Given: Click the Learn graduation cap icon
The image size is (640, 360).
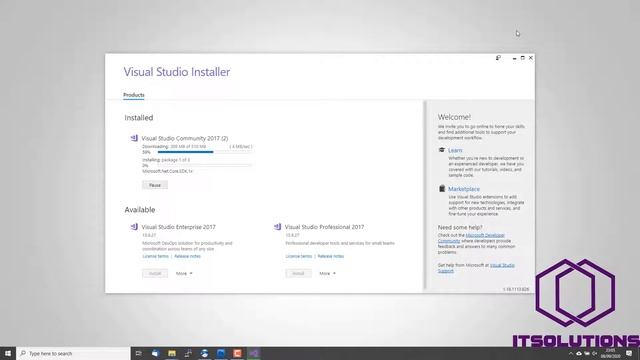Looking at the screenshot, I should (442, 150).
